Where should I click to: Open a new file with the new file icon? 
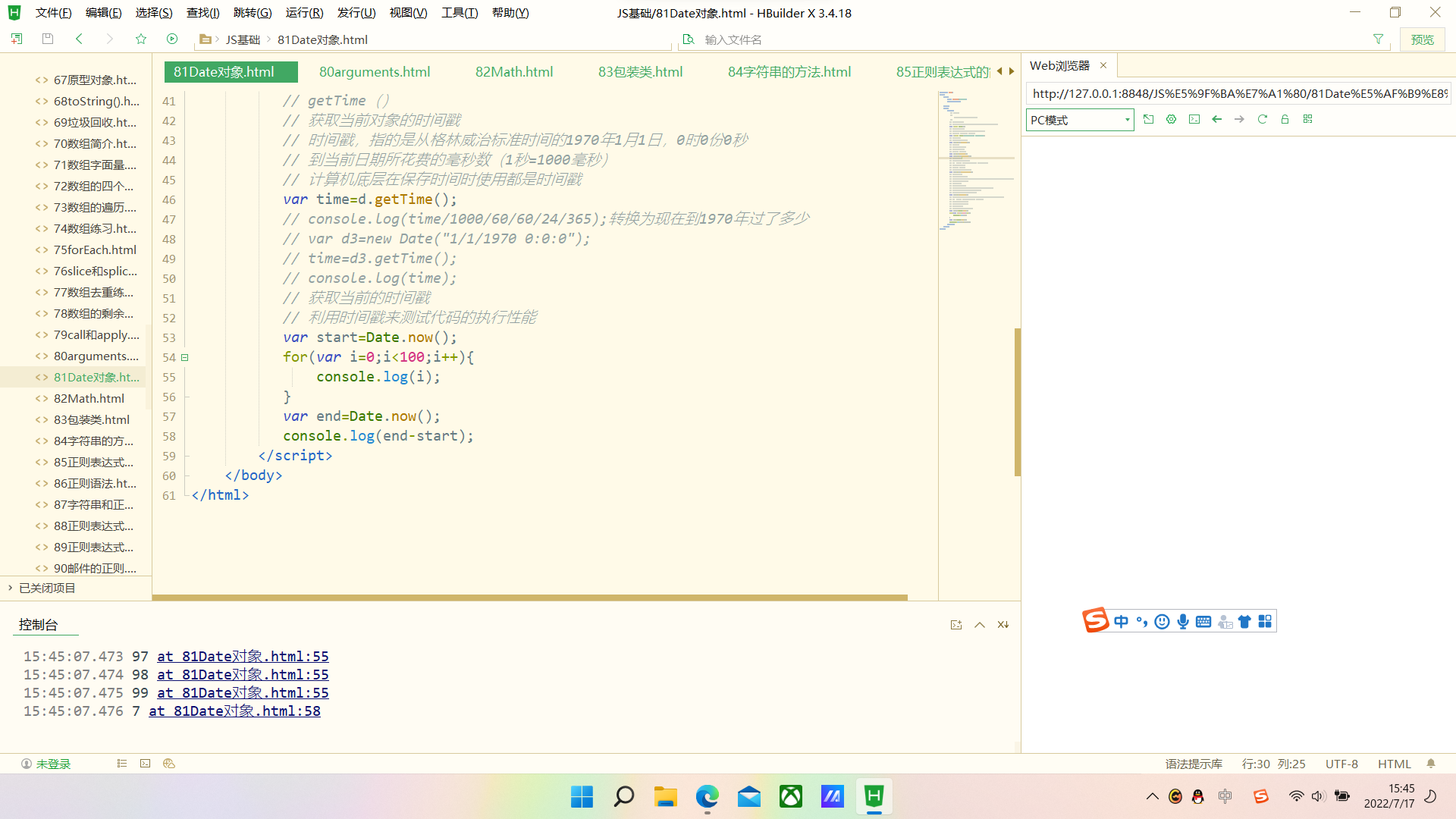(16, 39)
